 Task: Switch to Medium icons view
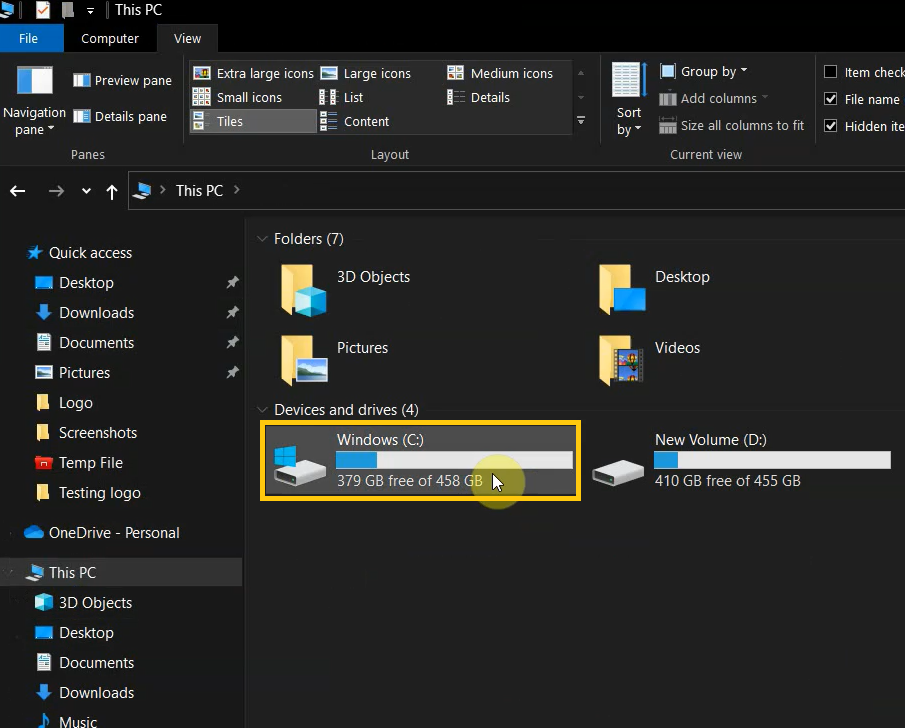501,72
